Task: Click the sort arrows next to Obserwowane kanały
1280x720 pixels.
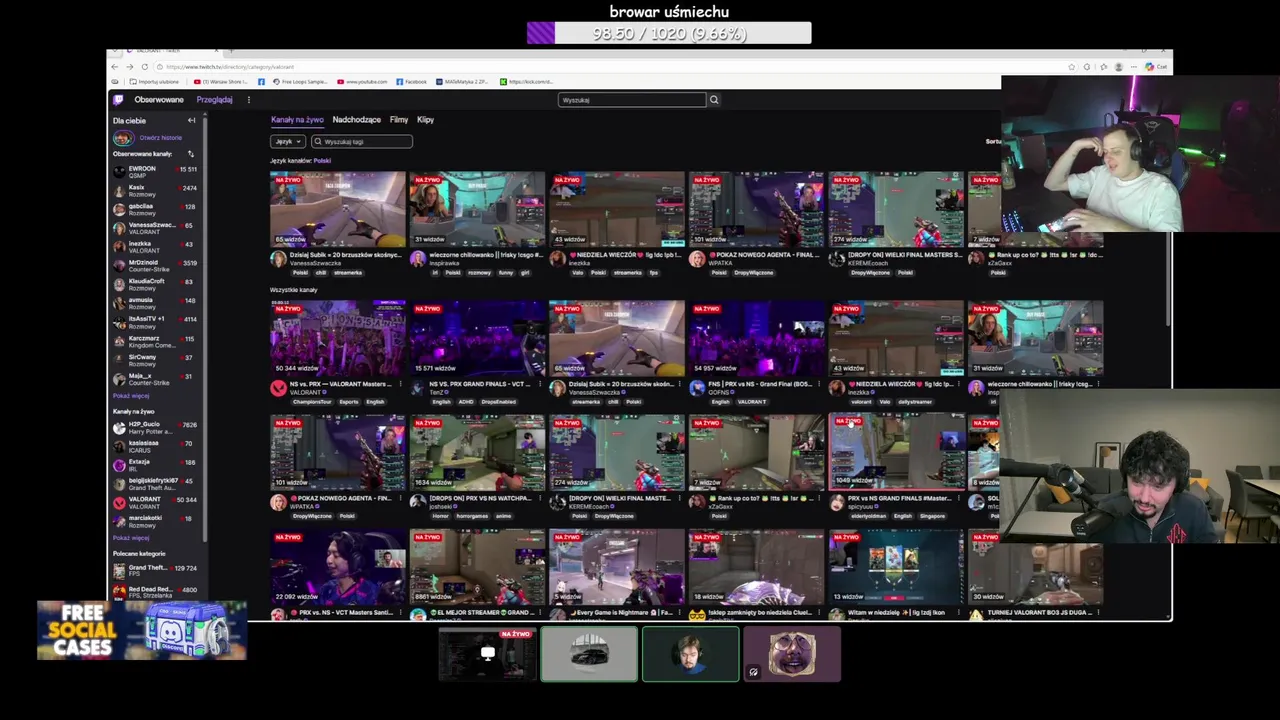Action: [x=191, y=154]
